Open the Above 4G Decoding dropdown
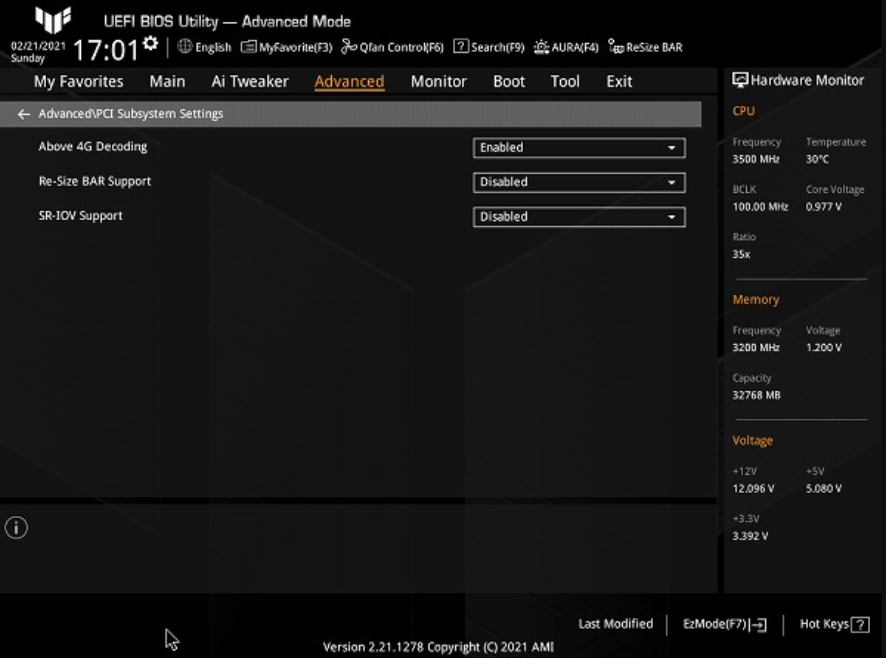This screenshot has width=886, height=658. [579, 148]
